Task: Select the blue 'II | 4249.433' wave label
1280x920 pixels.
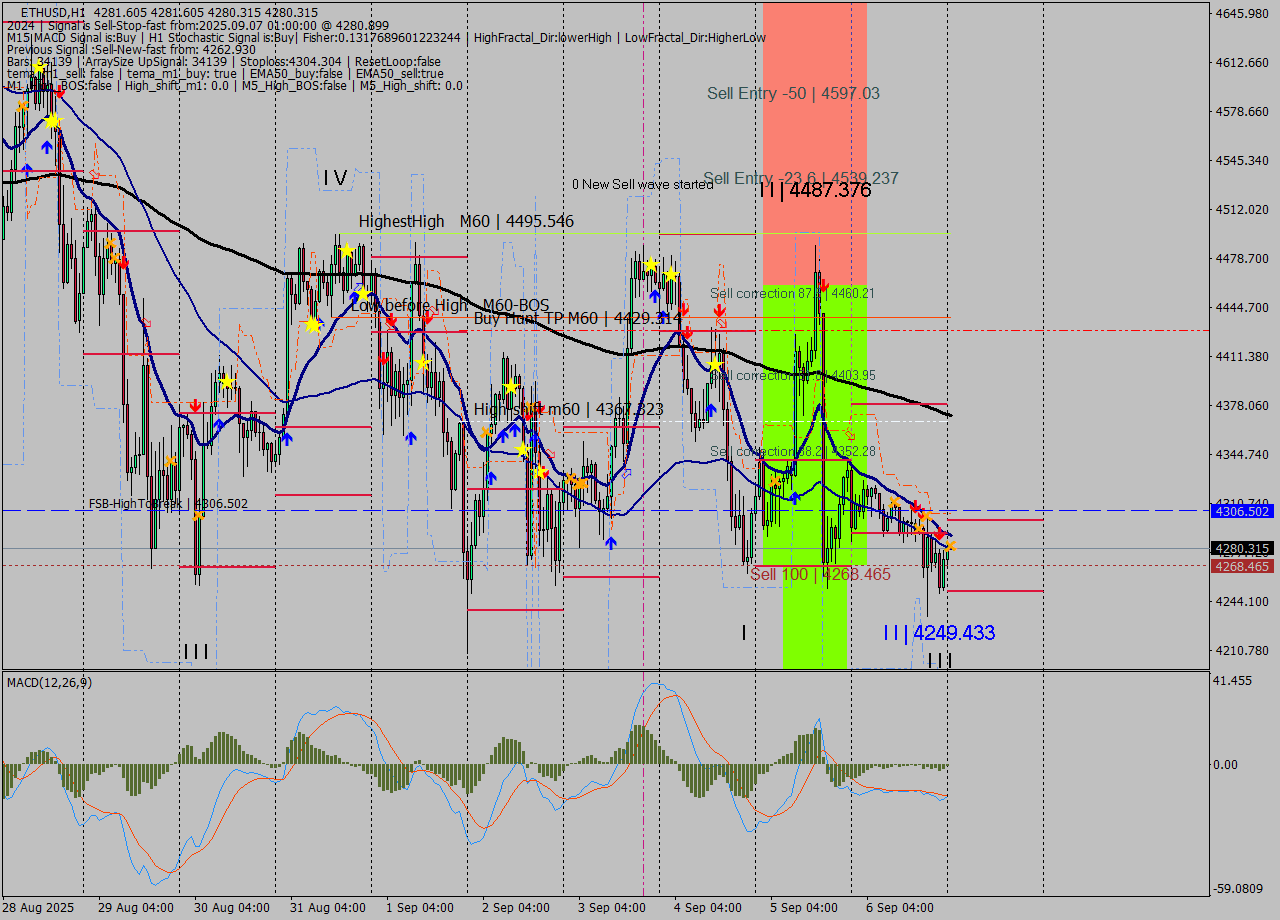Action: point(938,633)
